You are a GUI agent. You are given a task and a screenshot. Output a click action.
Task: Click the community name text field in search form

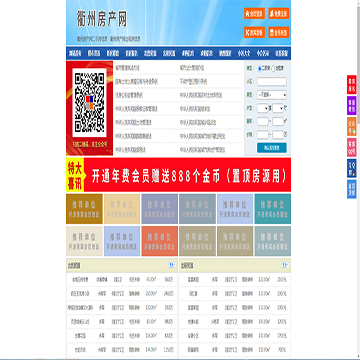(x=272, y=82)
